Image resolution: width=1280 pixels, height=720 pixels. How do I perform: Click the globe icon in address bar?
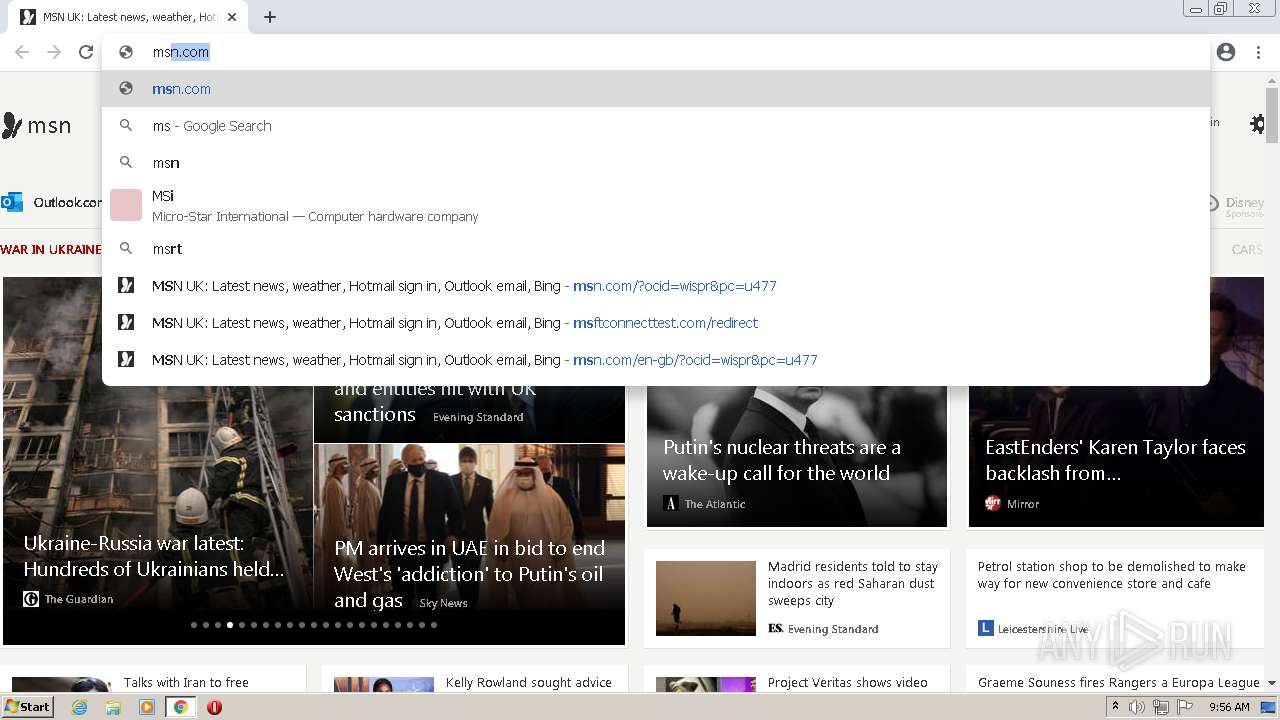[x=126, y=52]
